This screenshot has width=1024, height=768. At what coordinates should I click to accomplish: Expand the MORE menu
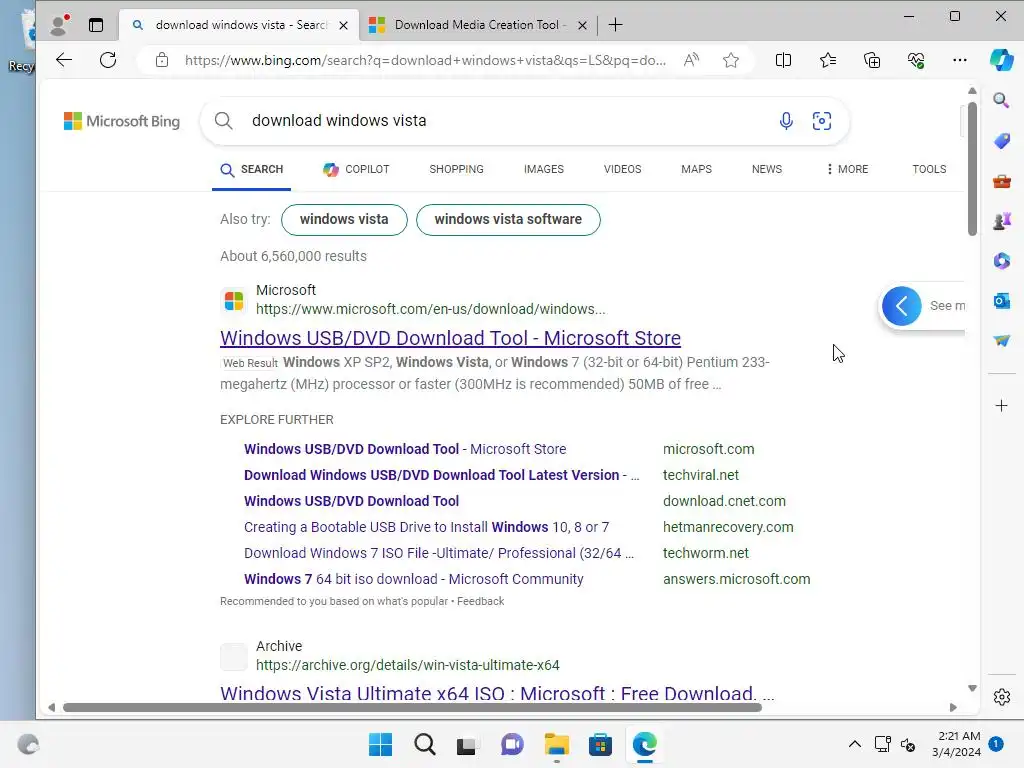click(x=847, y=169)
